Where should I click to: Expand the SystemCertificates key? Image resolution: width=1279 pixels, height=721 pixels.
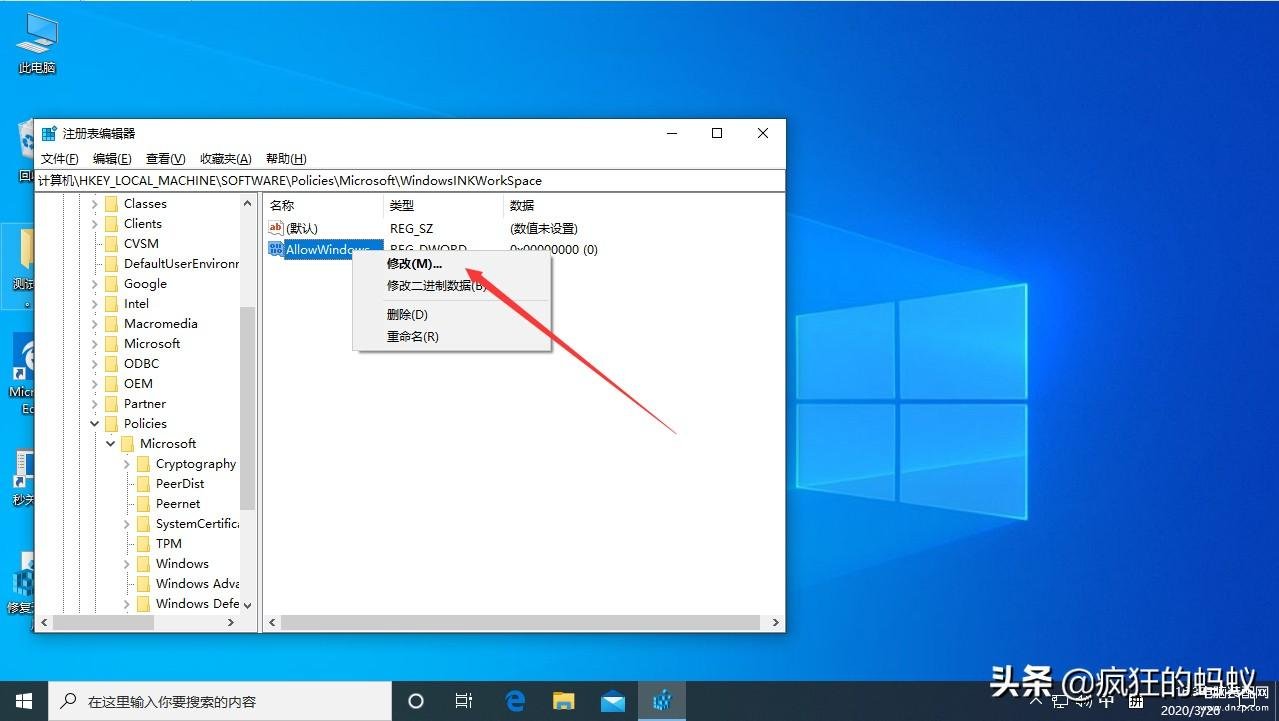coord(127,524)
